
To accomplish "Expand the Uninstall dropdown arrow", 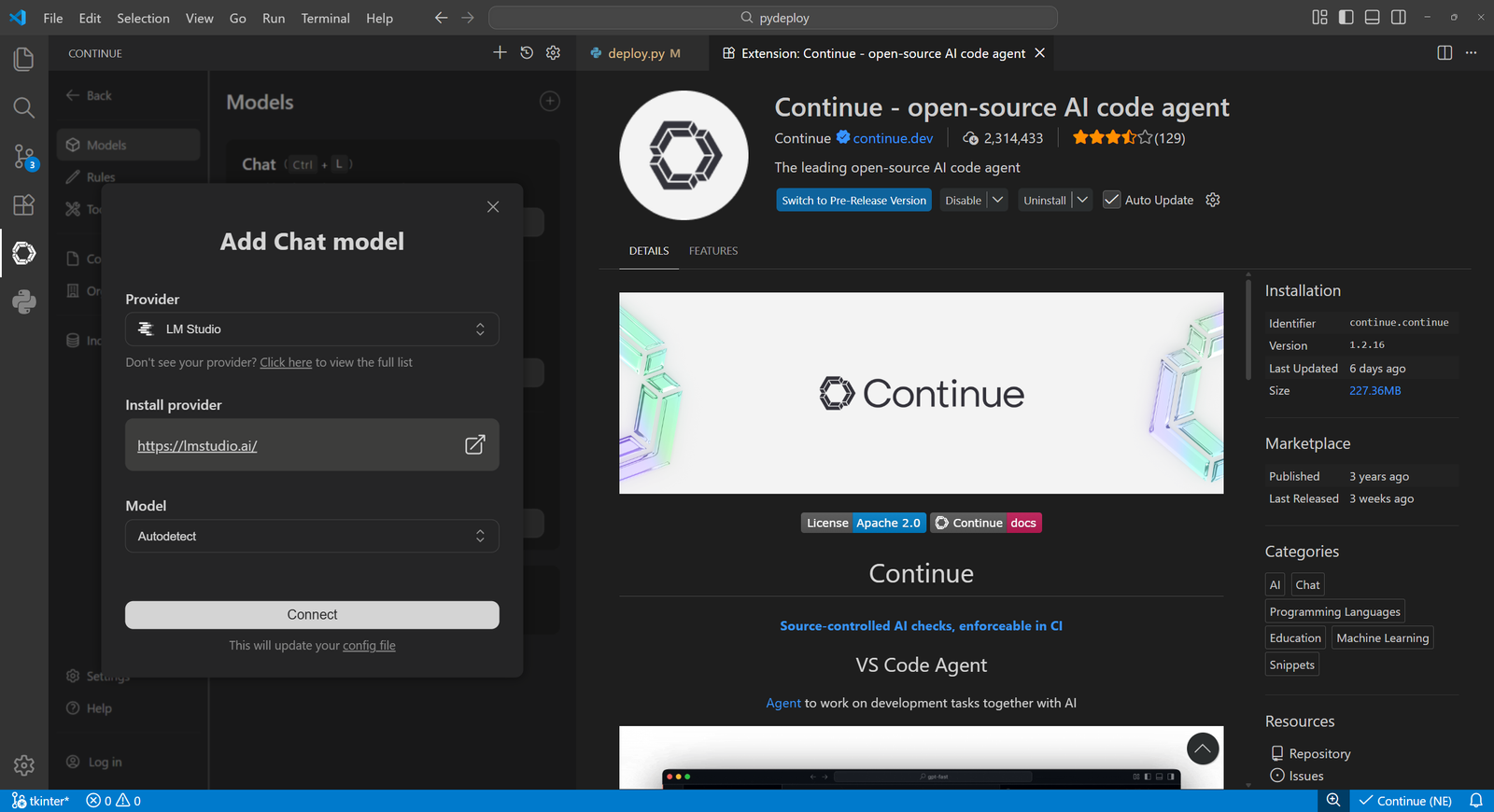I will [x=1082, y=200].
